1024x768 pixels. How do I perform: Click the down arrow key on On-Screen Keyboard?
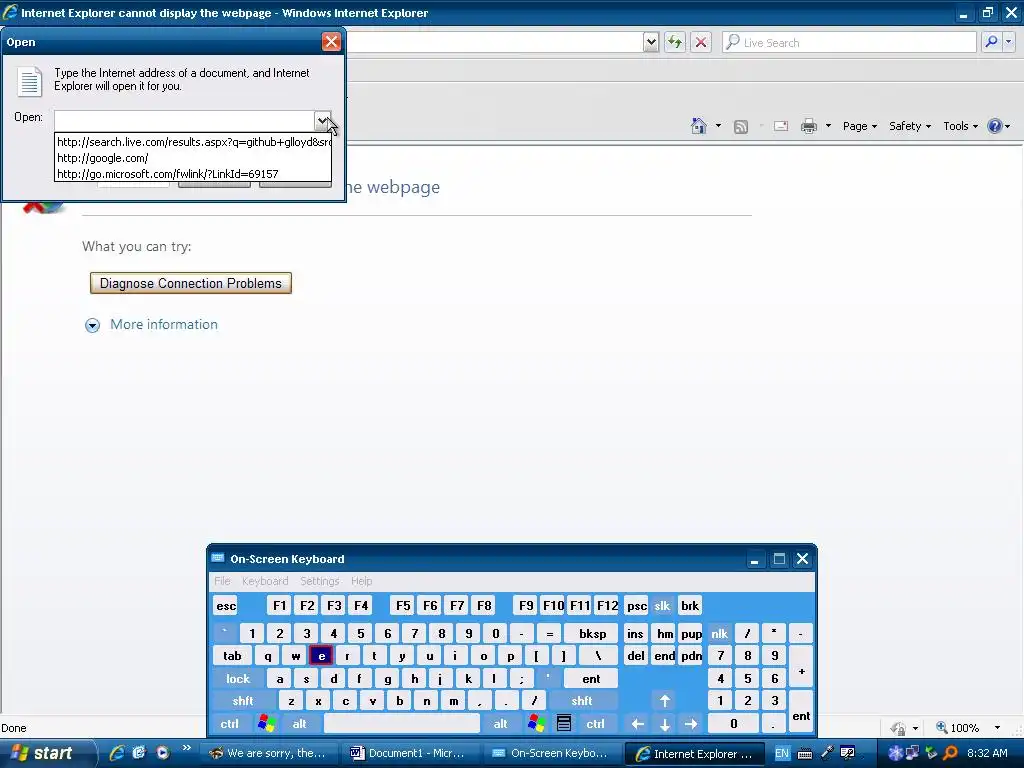pyautogui.click(x=665, y=724)
